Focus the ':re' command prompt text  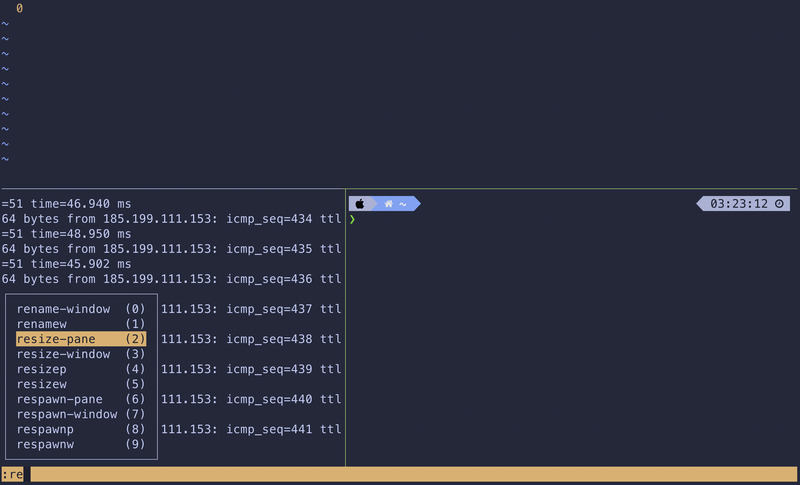pos(13,474)
